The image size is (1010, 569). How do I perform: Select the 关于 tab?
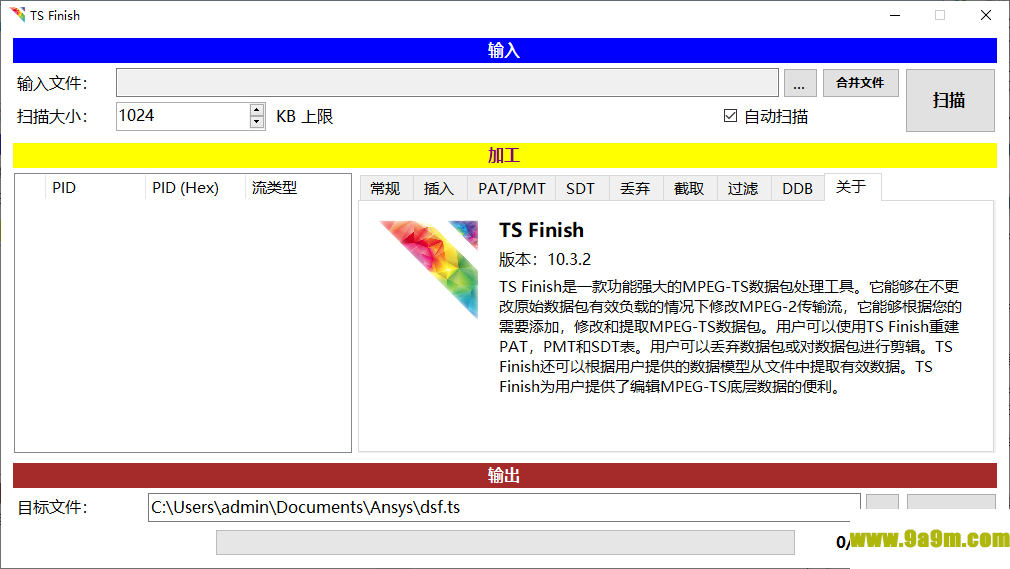pos(852,187)
